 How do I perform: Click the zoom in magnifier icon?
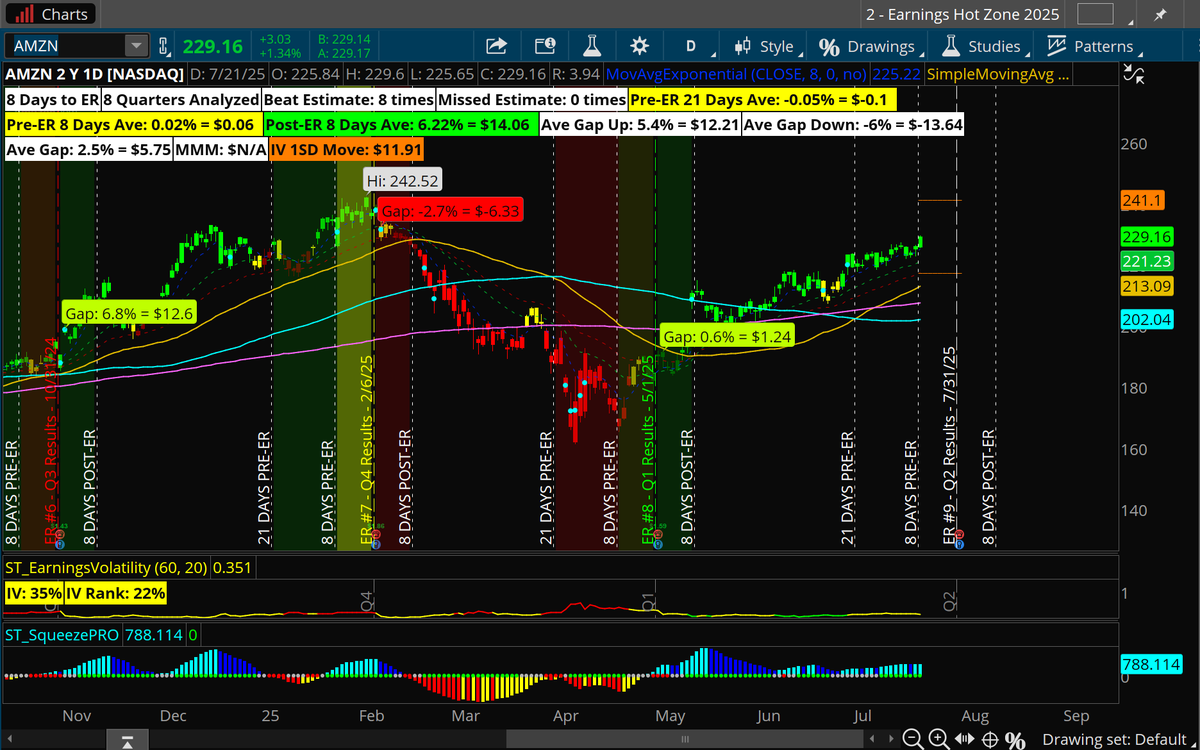[x=938, y=739]
